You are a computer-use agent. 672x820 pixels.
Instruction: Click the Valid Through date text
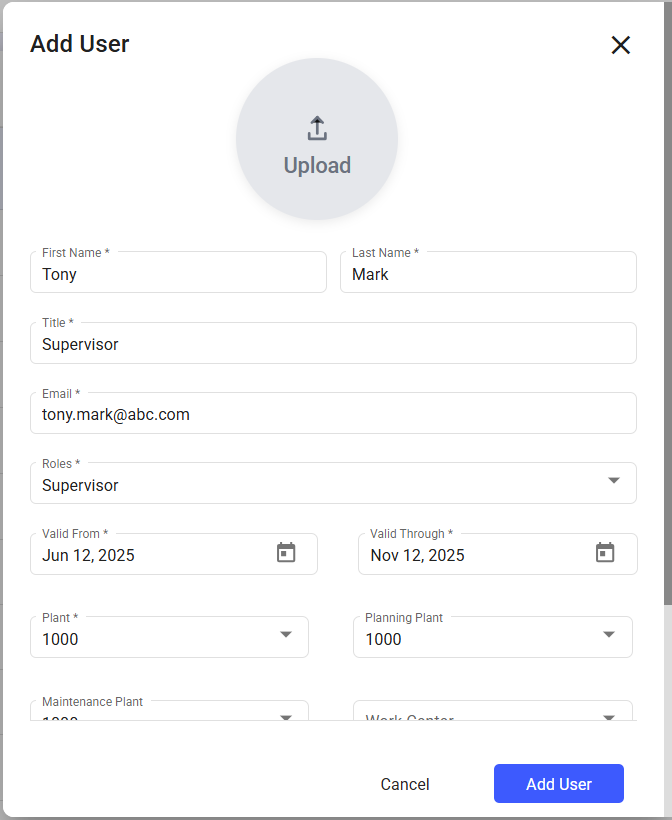(418, 555)
